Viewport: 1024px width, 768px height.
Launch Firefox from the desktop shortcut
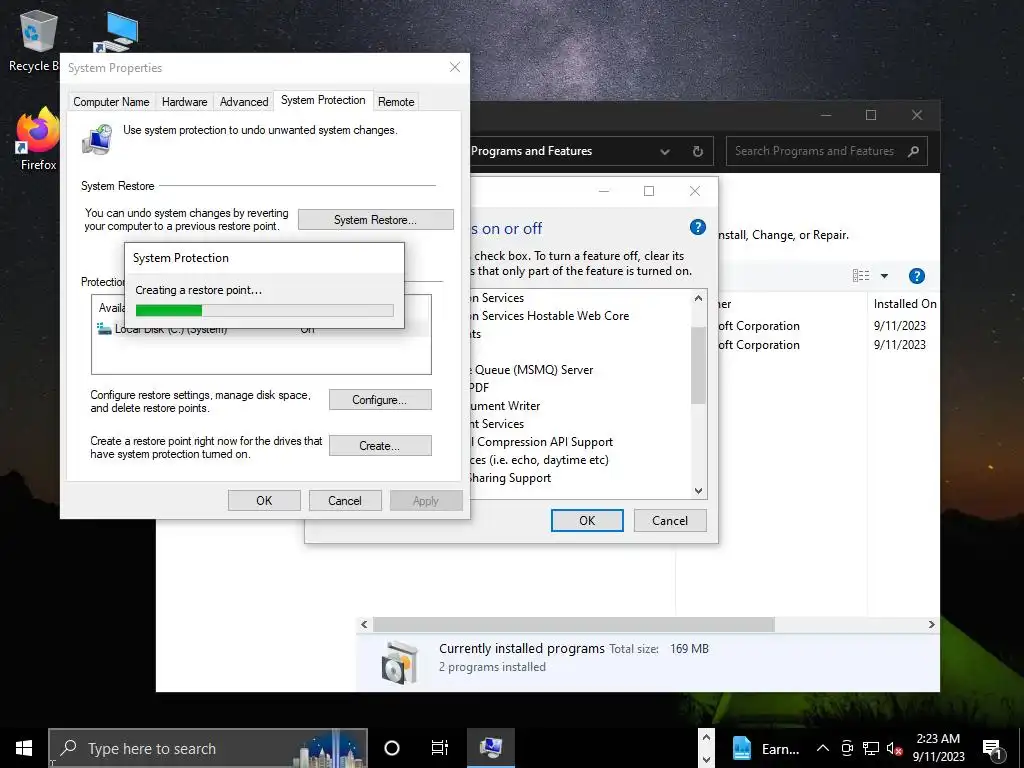tap(38, 139)
